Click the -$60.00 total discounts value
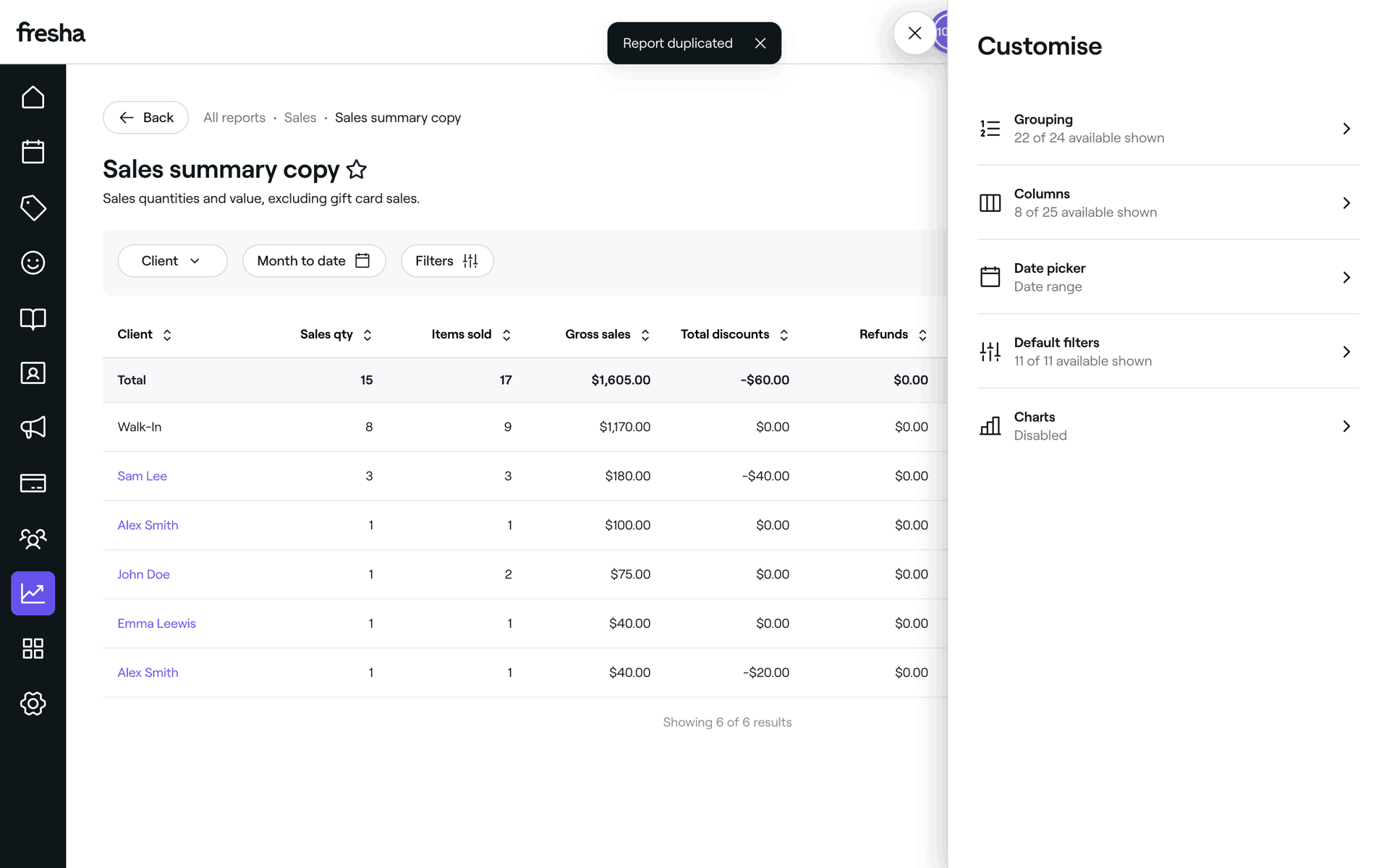This screenshot has width=1389, height=868. coord(765,380)
